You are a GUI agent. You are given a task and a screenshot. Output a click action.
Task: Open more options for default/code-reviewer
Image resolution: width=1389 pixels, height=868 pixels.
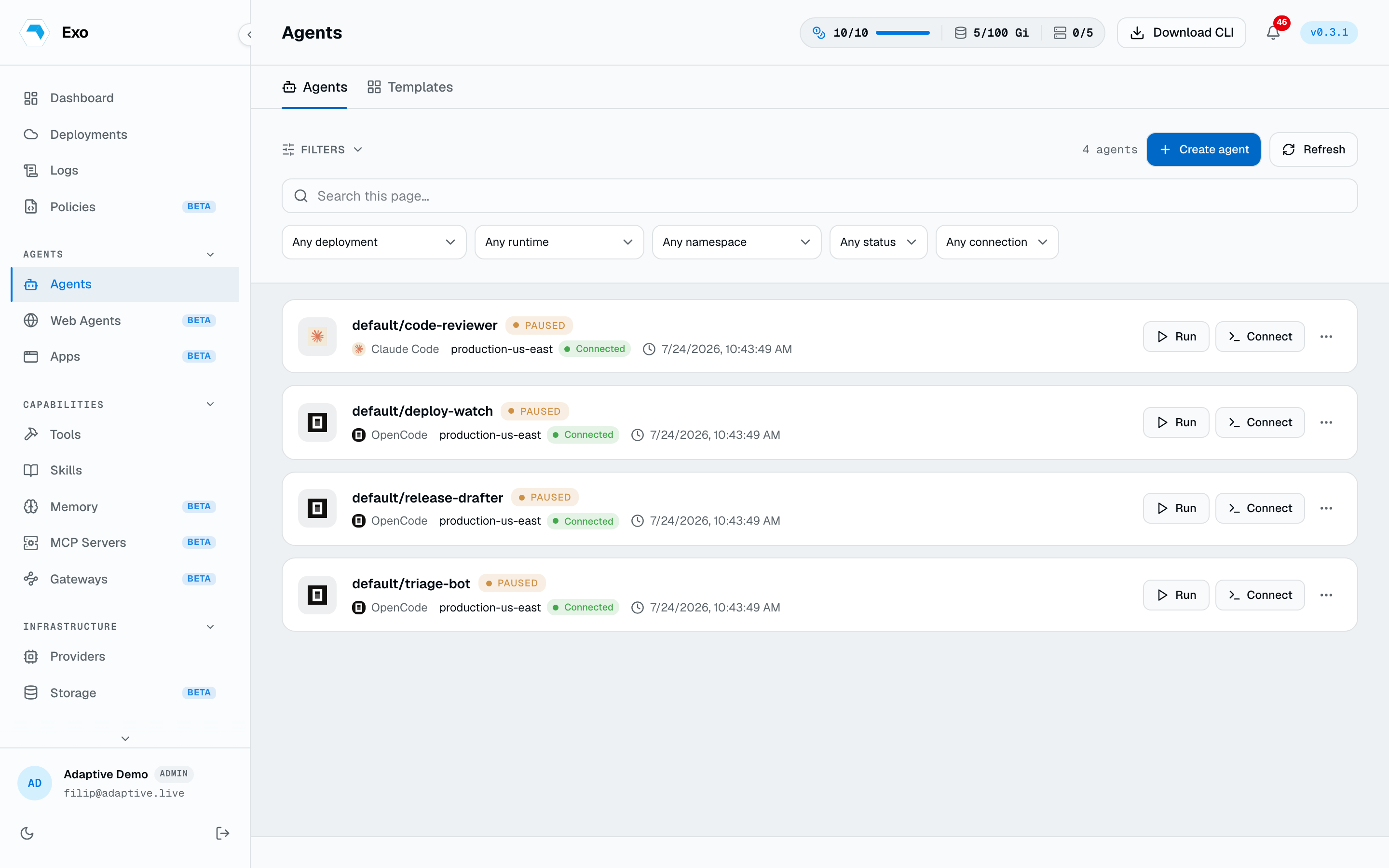click(1326, 337)
